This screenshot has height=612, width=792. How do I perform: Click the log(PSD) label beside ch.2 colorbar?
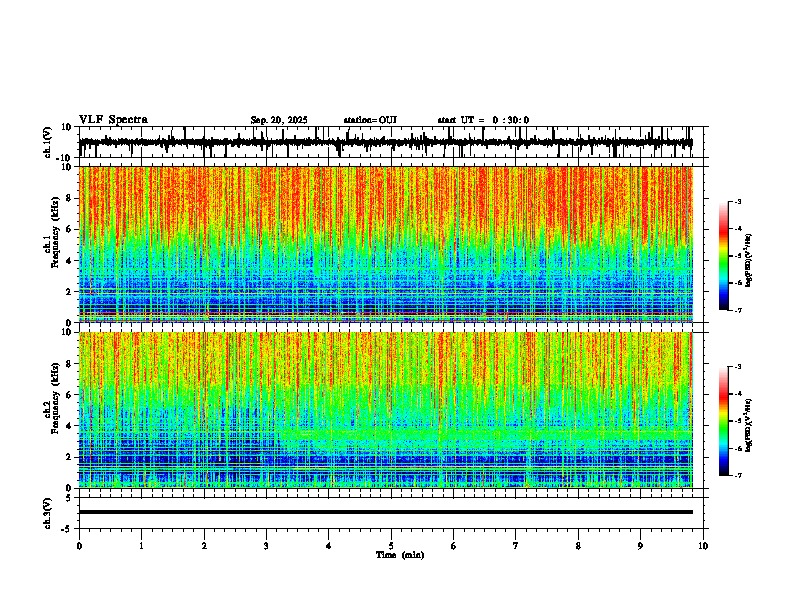(748, 425)
